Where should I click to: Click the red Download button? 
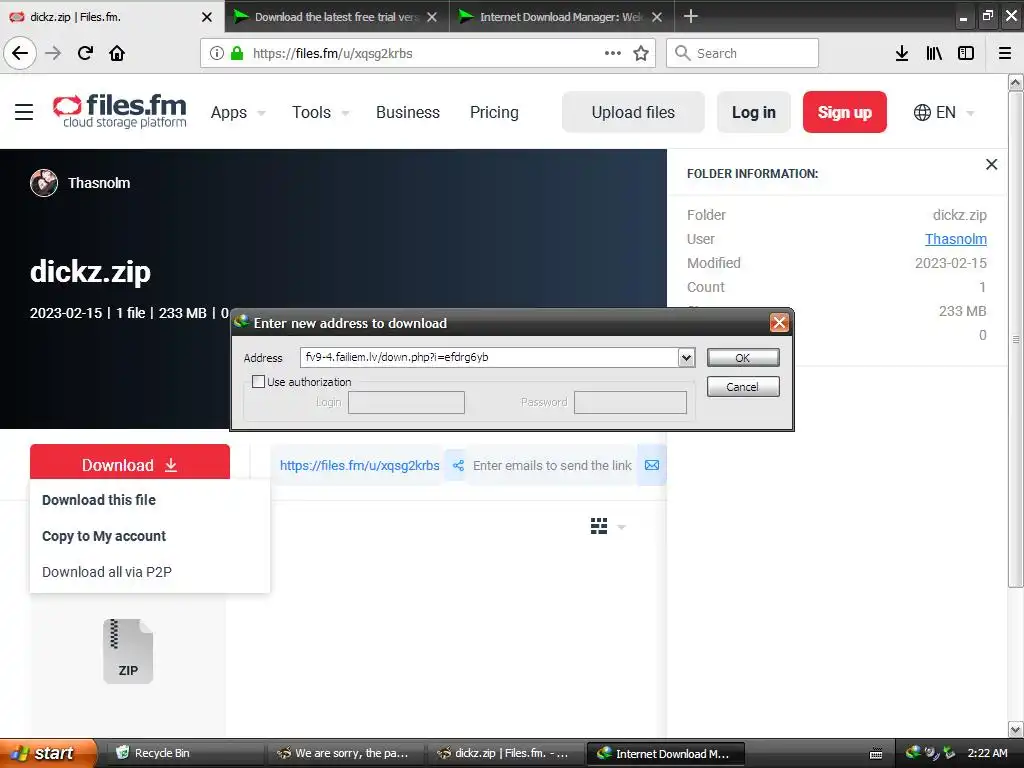point(129,464)
